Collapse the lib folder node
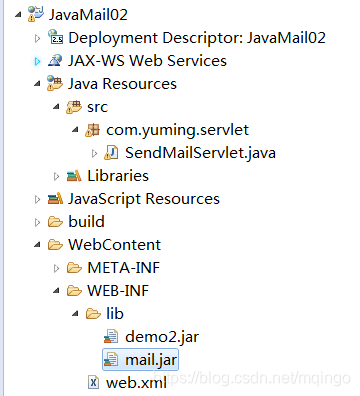This screenshot has height=396, width=360. (x=75, y=314)
